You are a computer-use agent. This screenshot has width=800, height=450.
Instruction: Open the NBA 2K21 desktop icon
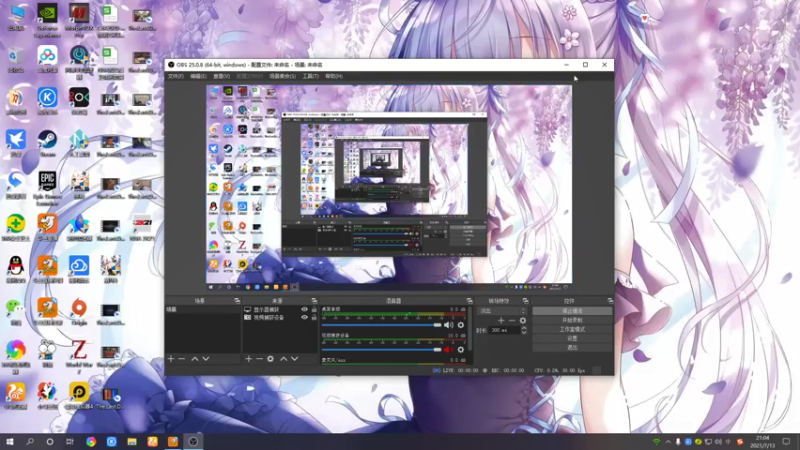coord(142,227)
